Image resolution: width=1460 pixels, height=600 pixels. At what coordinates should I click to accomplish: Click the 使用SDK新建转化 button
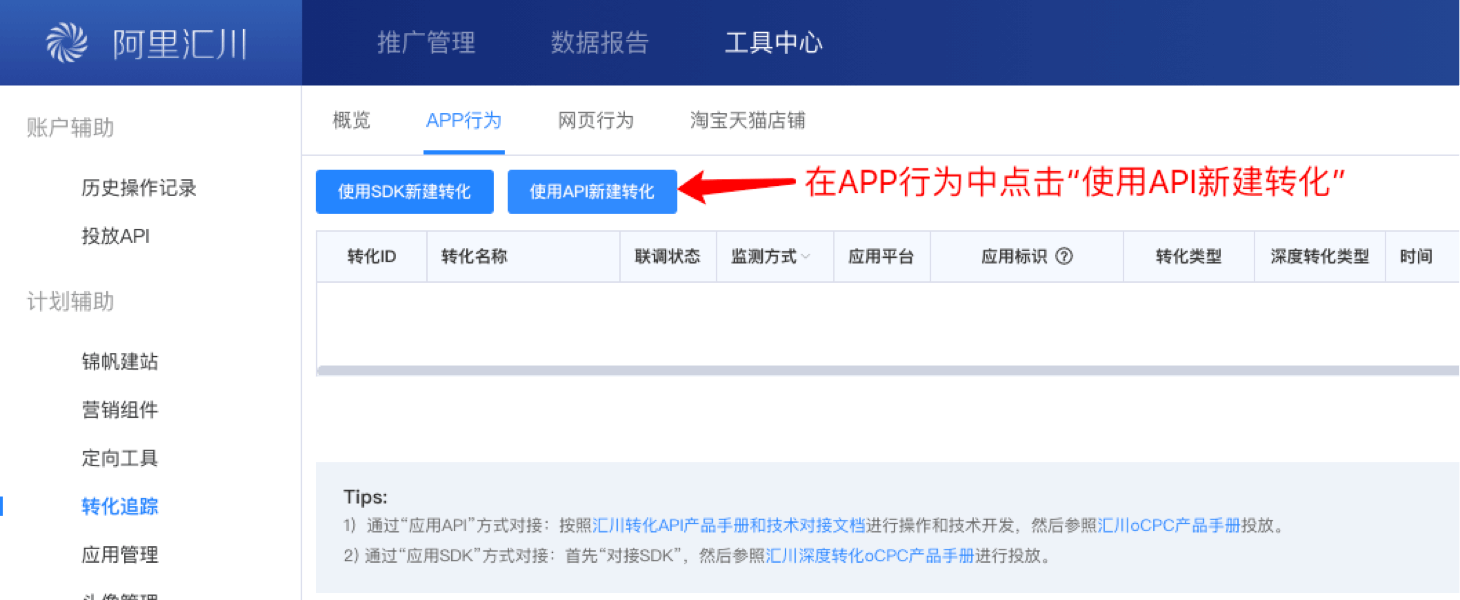[405, 191]
